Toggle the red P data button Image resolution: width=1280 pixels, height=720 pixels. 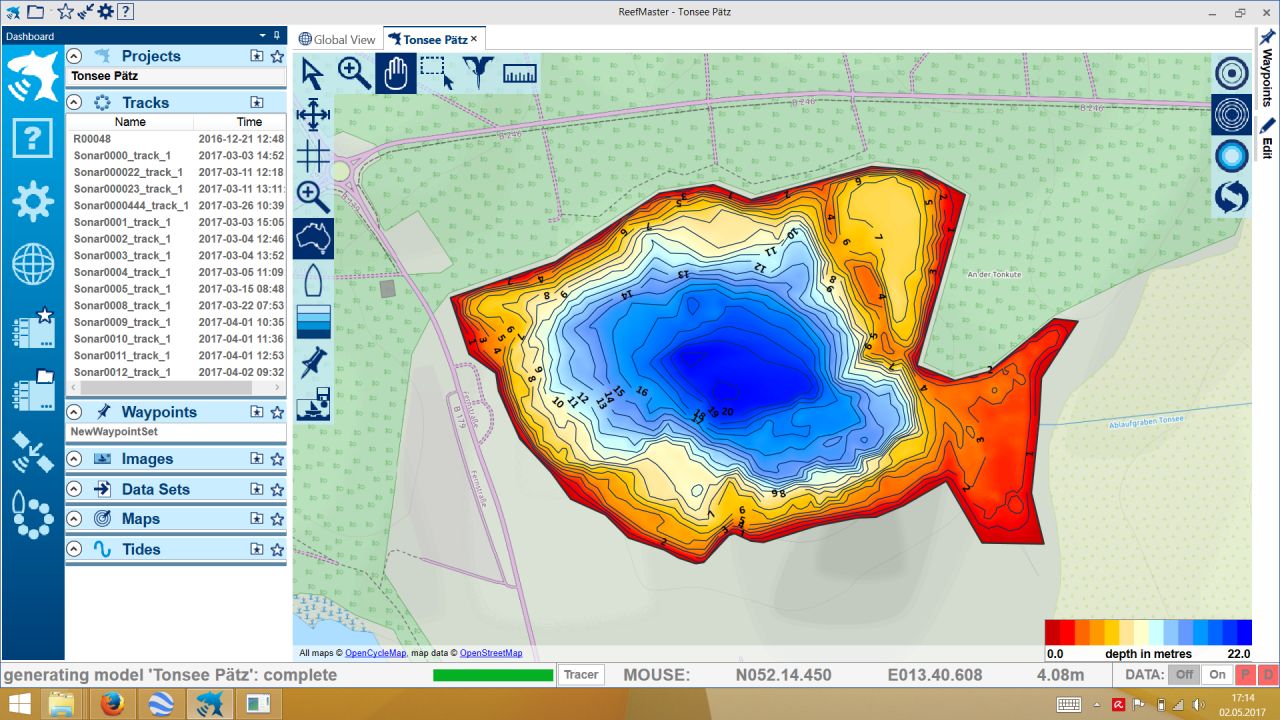tap(1245, 675)
